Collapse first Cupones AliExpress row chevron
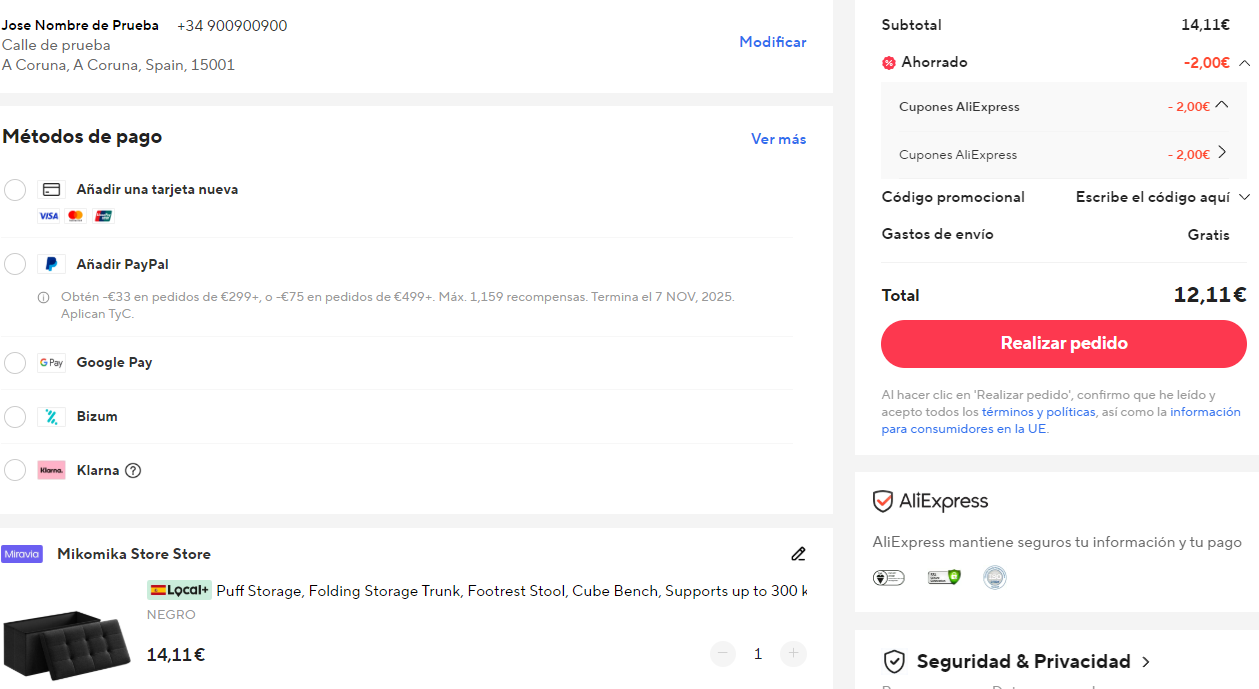The image size is (1259, 689). (x=1221, y=105)
